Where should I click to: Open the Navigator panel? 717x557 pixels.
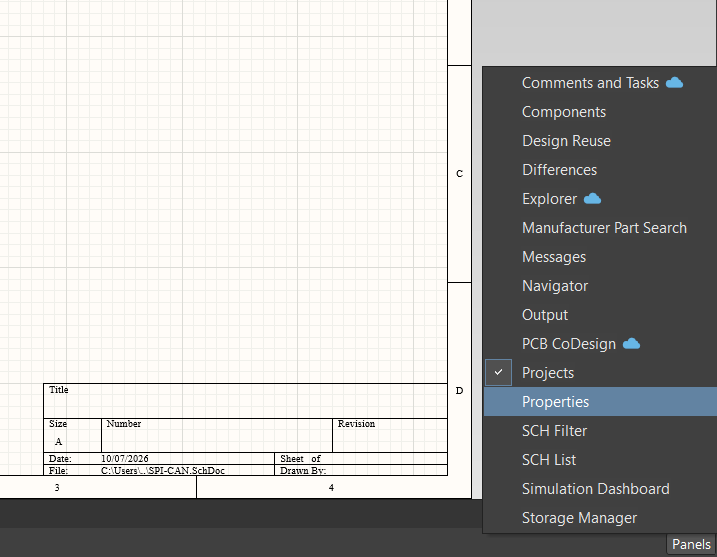(x=600, y=286)
